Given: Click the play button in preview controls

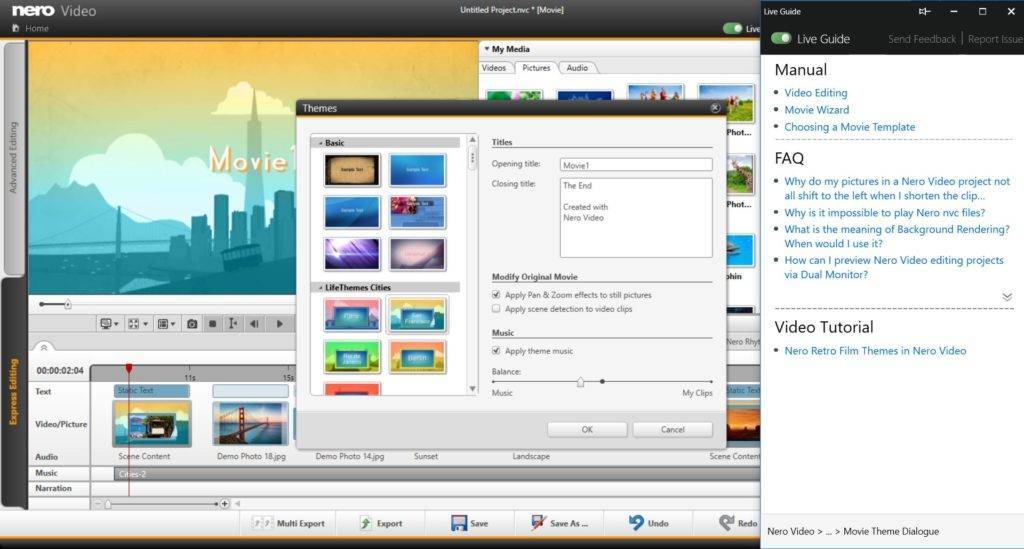Looking at the screenshot, I should click(x=279, y=324).
